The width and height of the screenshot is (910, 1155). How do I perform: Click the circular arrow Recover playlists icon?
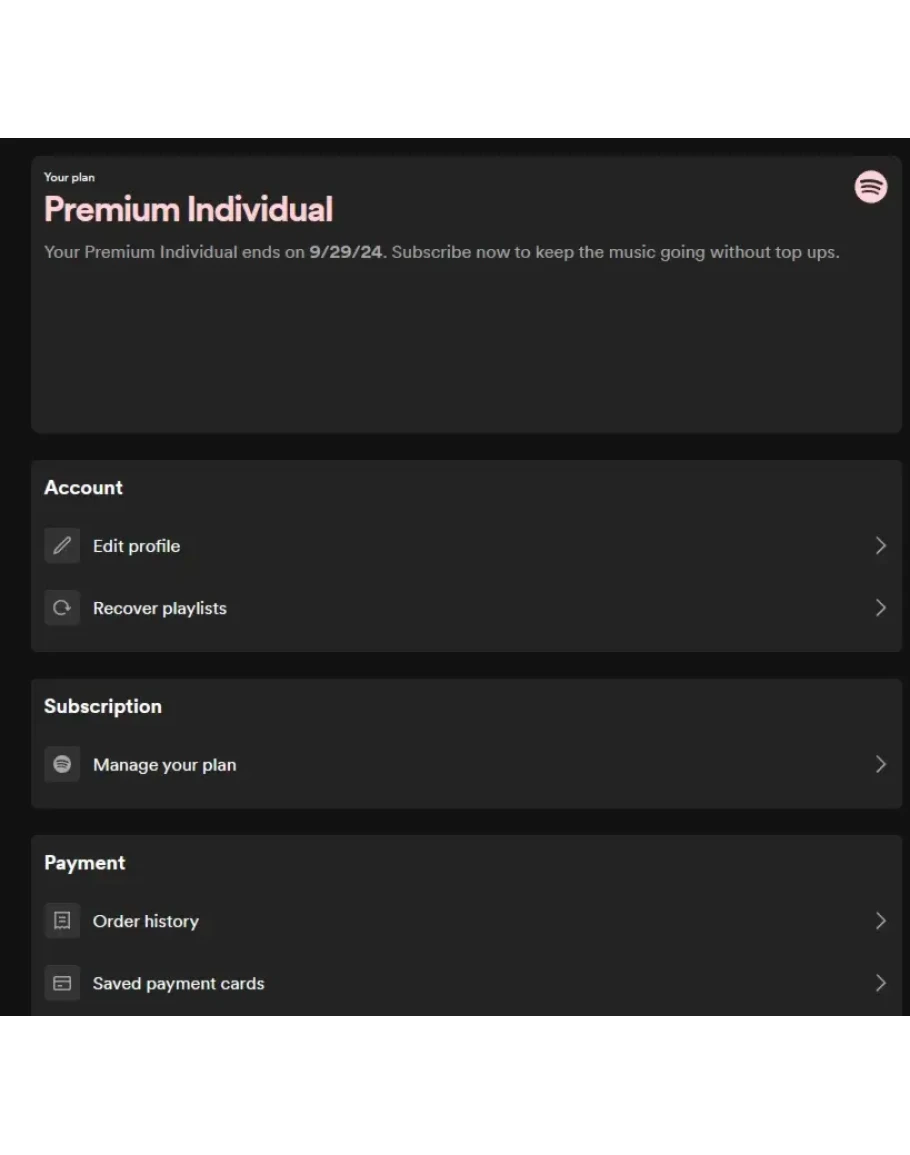click(x=62, y=608)
